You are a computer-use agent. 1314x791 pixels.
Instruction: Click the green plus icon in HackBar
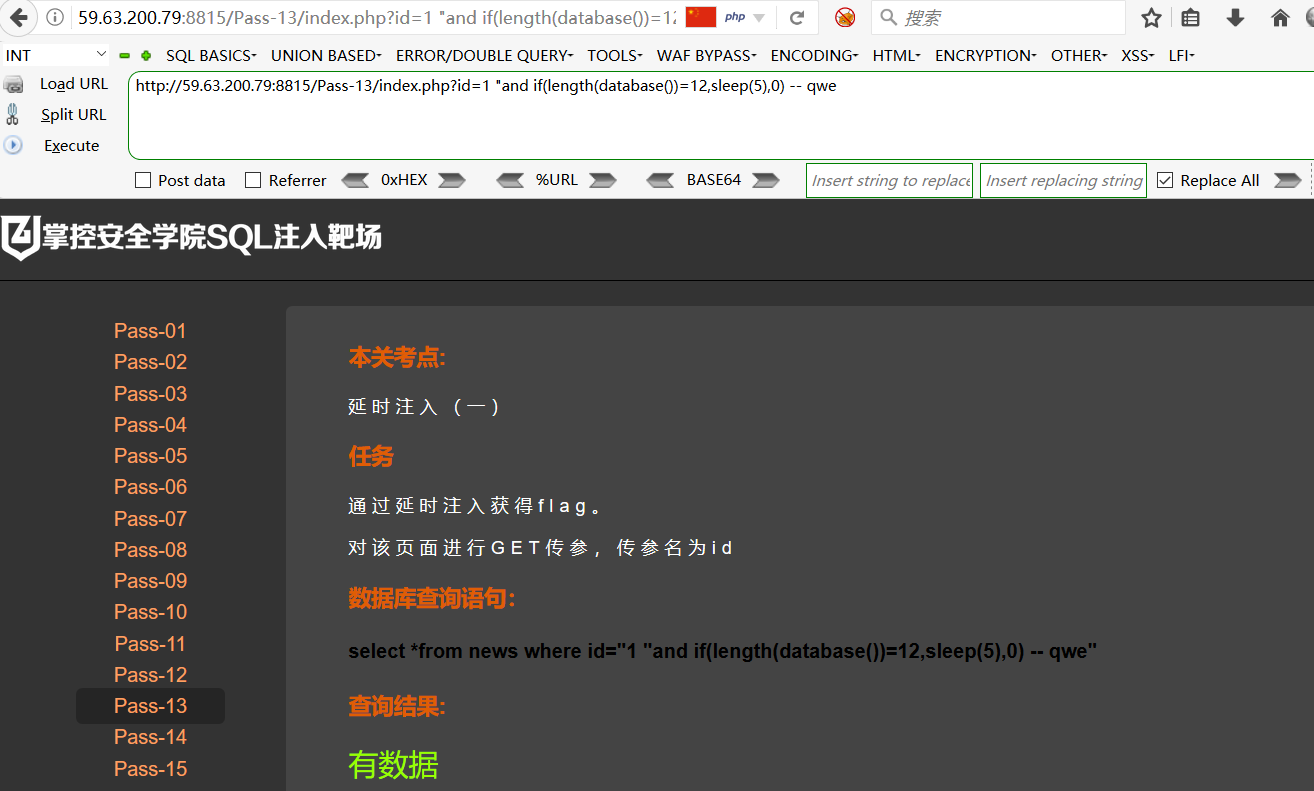(146, 56)
